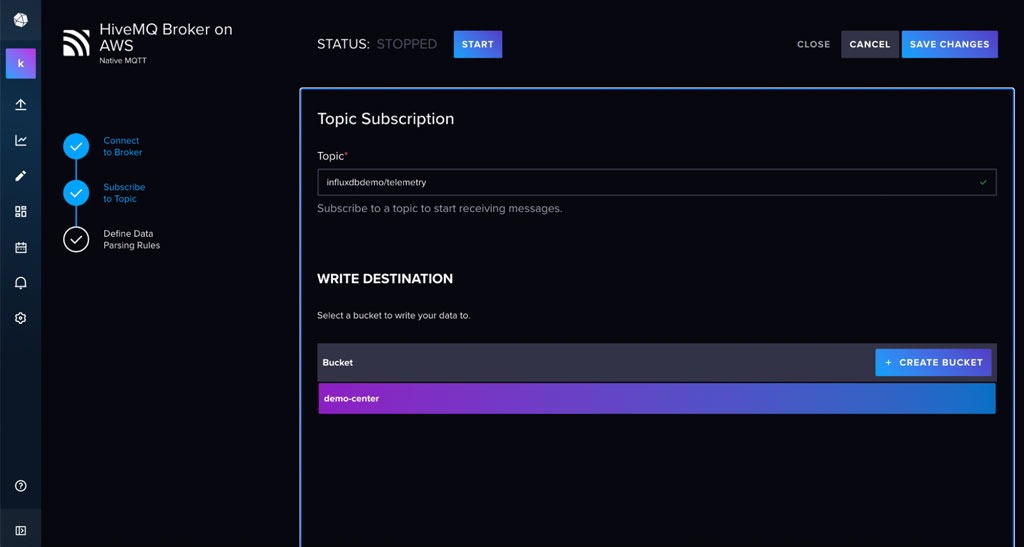This screenshot has height=547, width=1024.
Task: Click SAVE CHANGES button
Action: 950,44
